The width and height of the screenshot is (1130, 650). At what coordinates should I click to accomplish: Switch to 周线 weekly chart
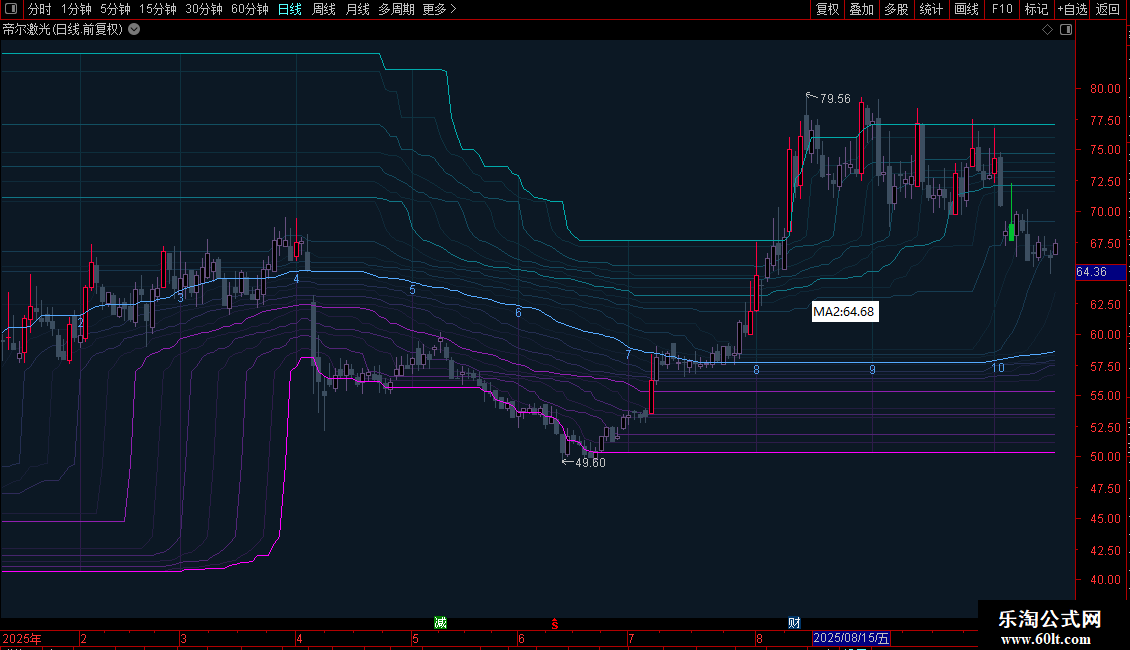pyautogui.click(x=324, y=9)
